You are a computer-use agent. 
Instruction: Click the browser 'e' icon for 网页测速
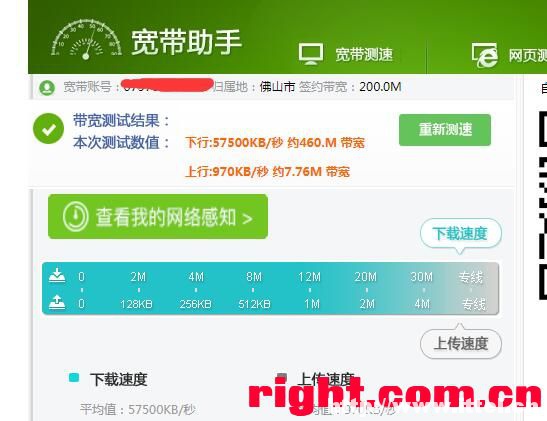[485, 55]
